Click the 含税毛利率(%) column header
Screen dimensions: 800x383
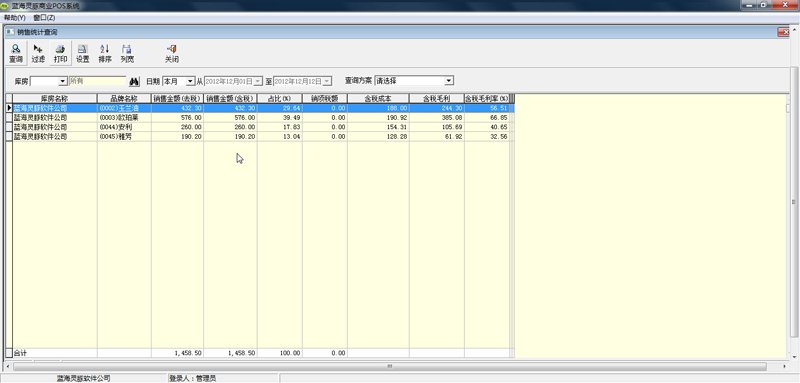pos(487,98)
